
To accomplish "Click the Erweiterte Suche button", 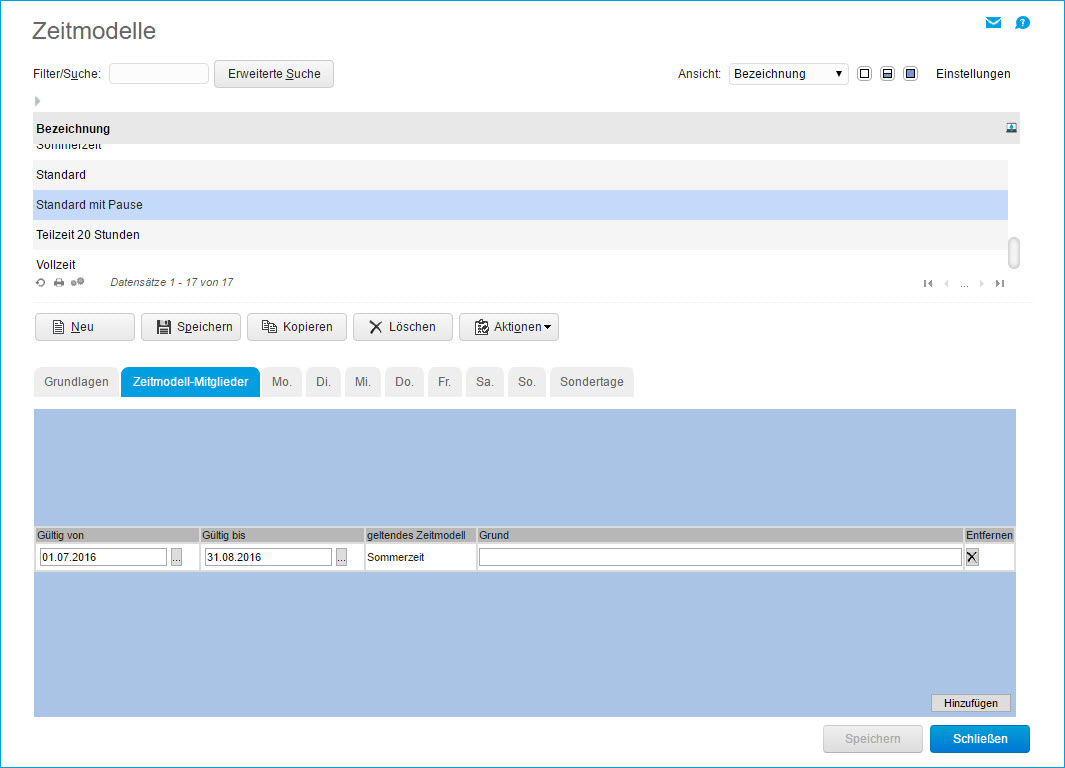I will click(x=274, y=73).
